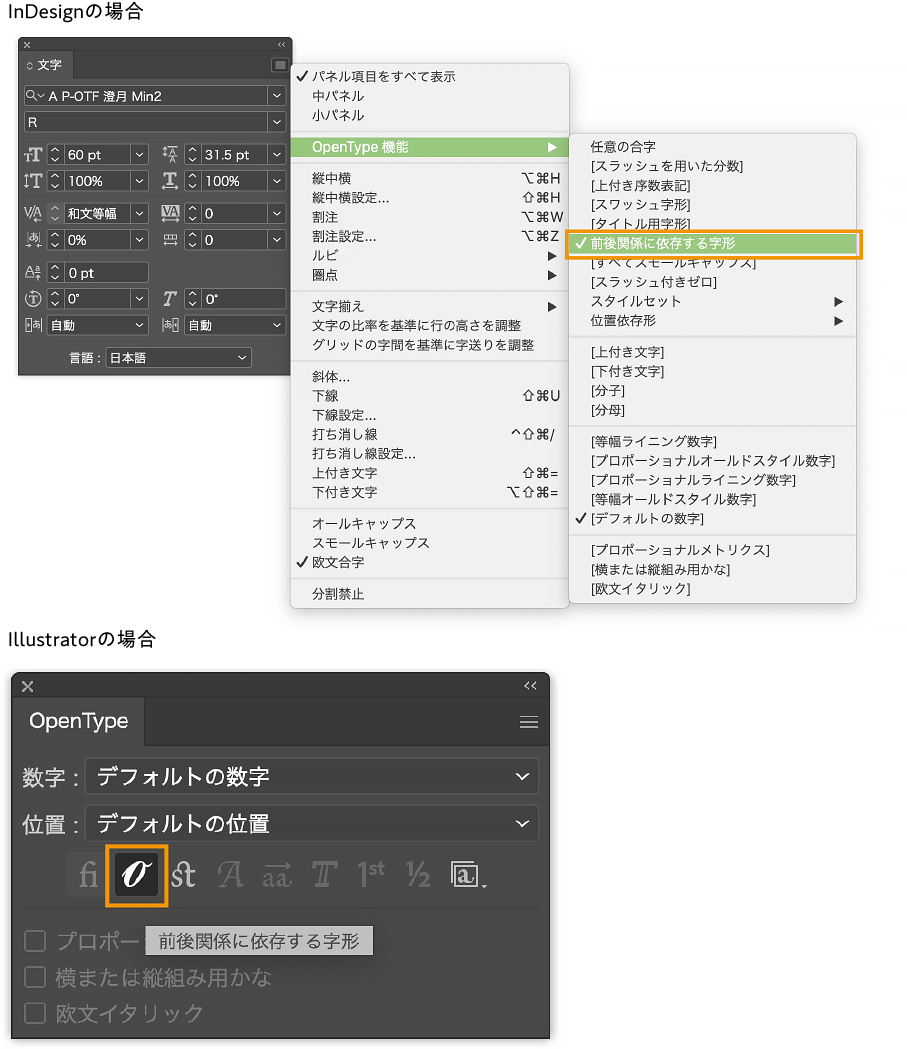Open スタイルセット submenu
The image size is (907, 1049).
[713, 301]
